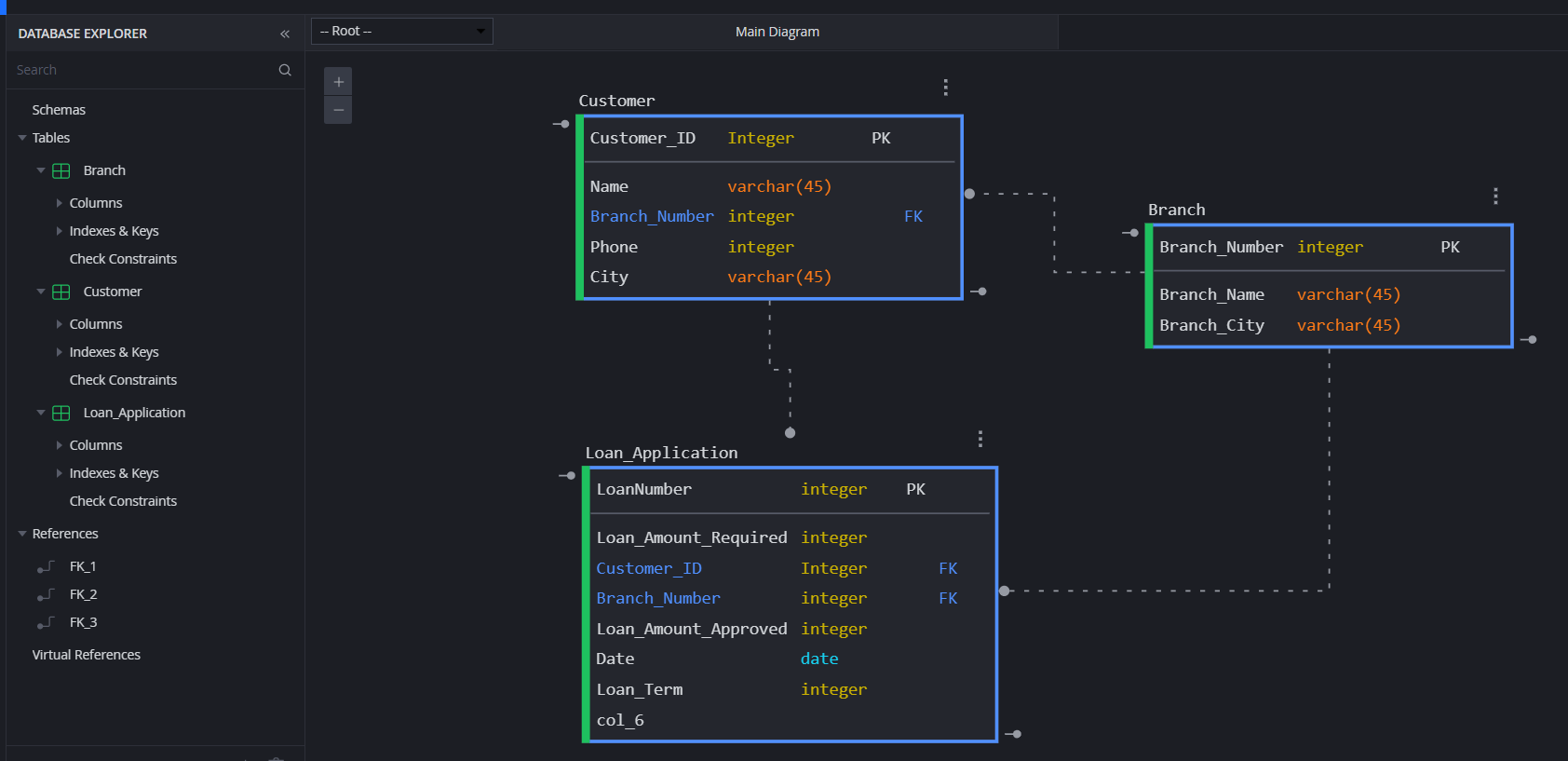
Task: Select the Loan_Application table title in diagram
Action: pyautogui.click(x=661, y=453)
